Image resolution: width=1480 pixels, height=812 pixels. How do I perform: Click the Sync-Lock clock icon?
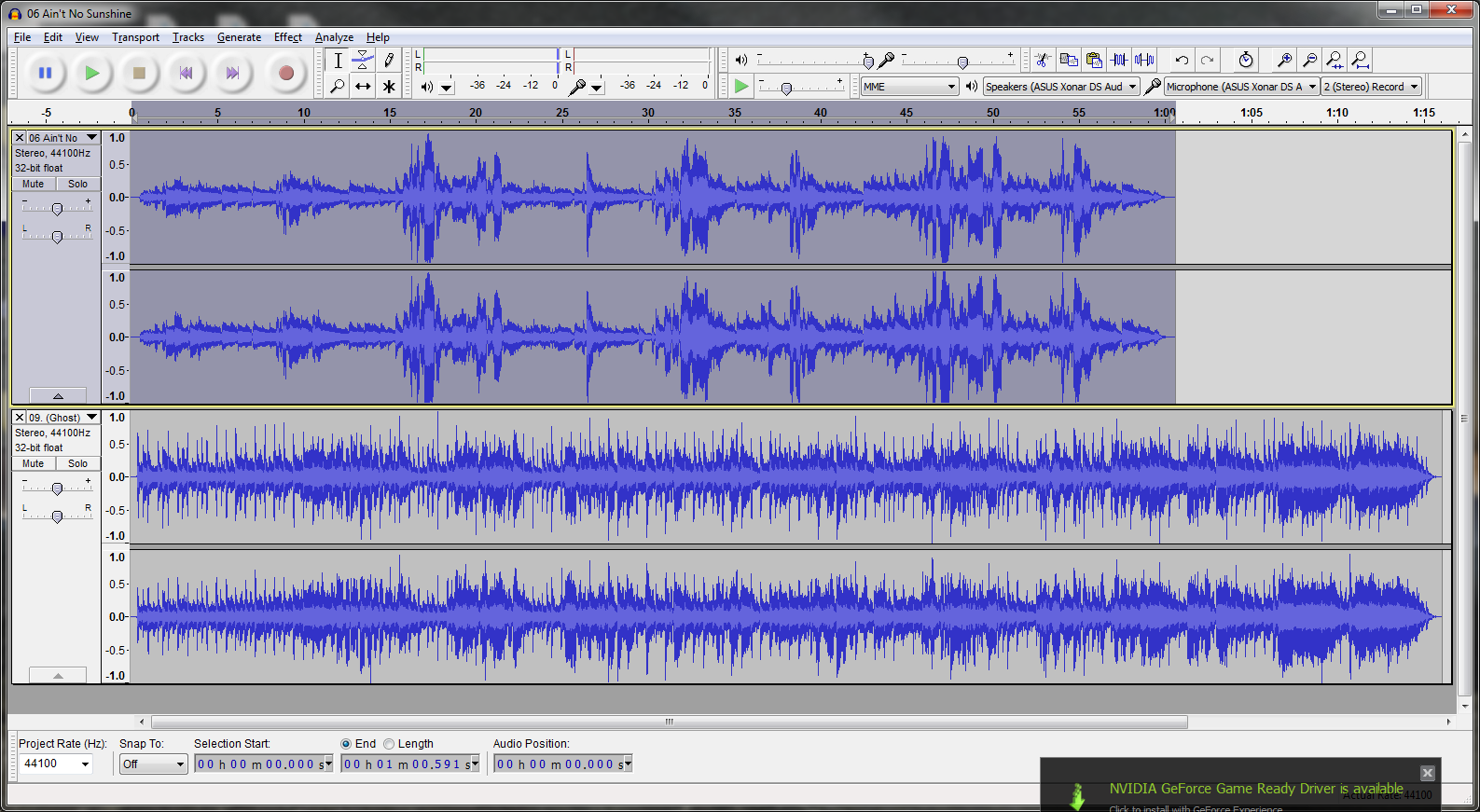pyautogui.click(x=1246, y=61)
